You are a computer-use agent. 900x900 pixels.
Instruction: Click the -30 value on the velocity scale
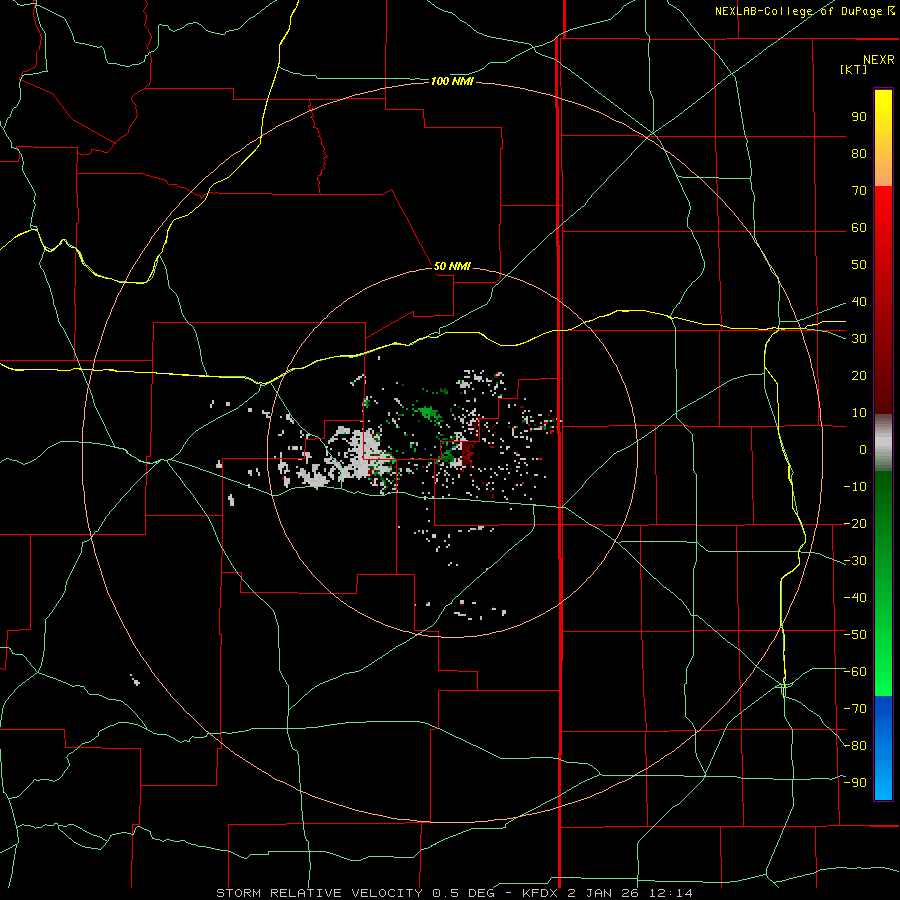pos(855,561)
